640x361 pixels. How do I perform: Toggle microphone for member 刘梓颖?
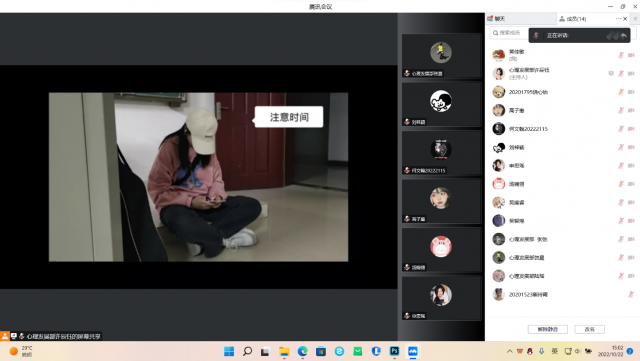[621, 147]
